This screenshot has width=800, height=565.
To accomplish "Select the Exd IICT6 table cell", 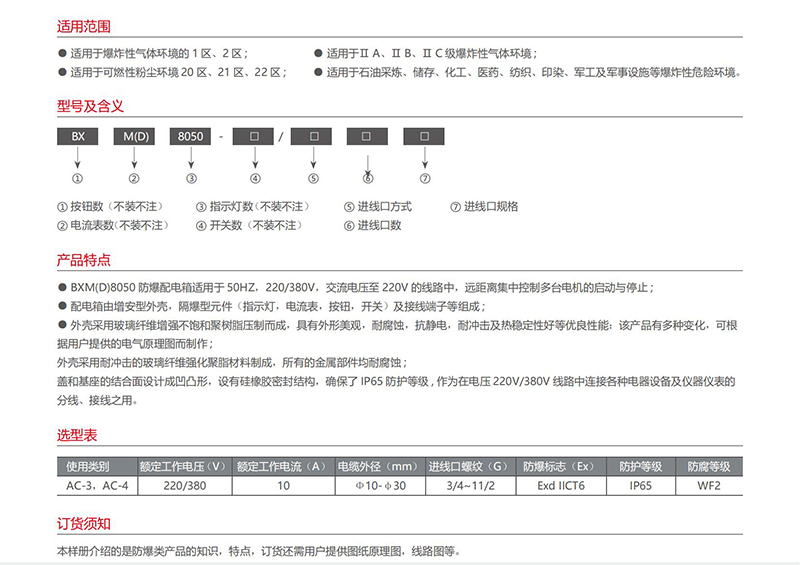I will 560,485.
